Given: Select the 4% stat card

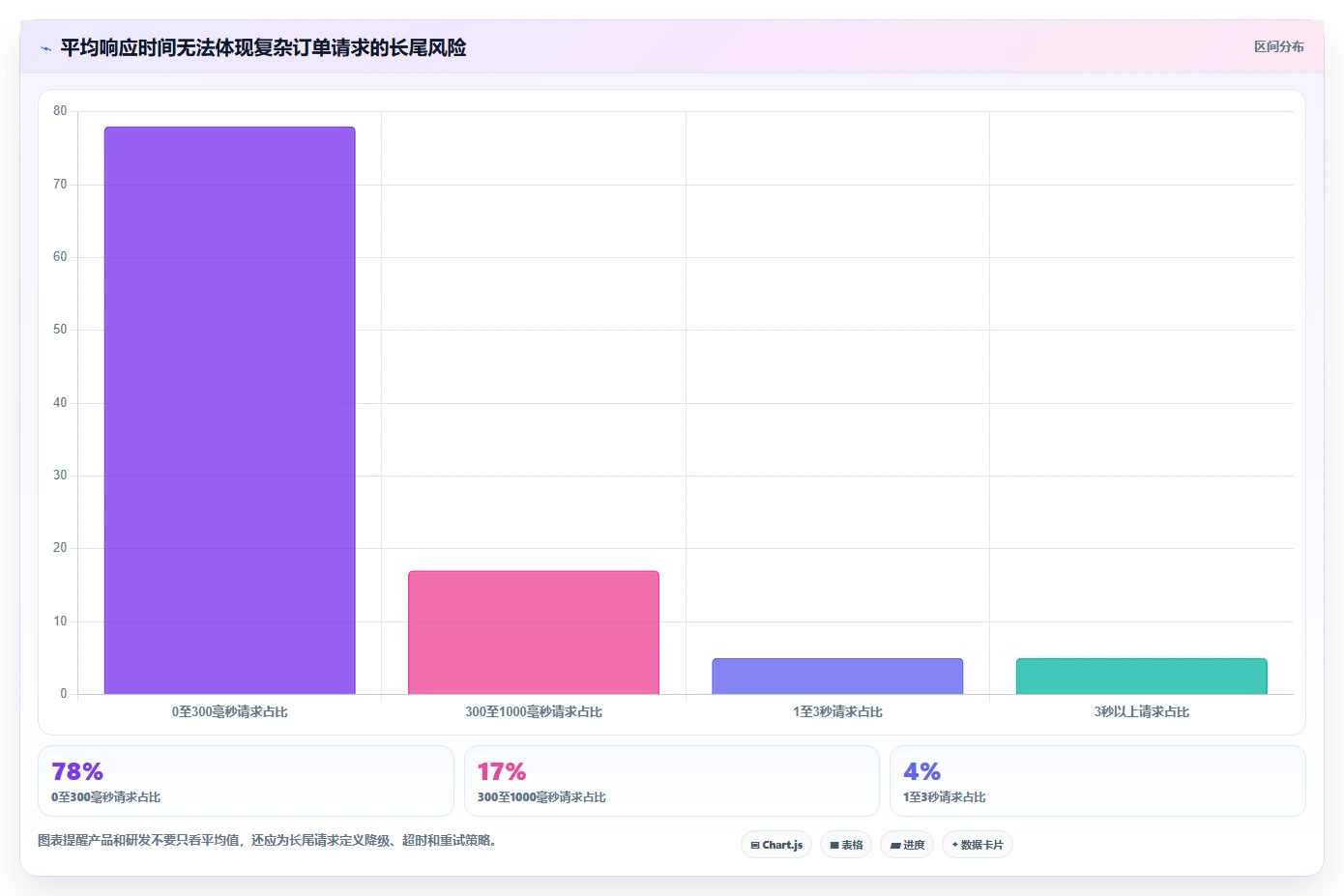Looking at the screenshot, I should click(x=1097, y=781).
